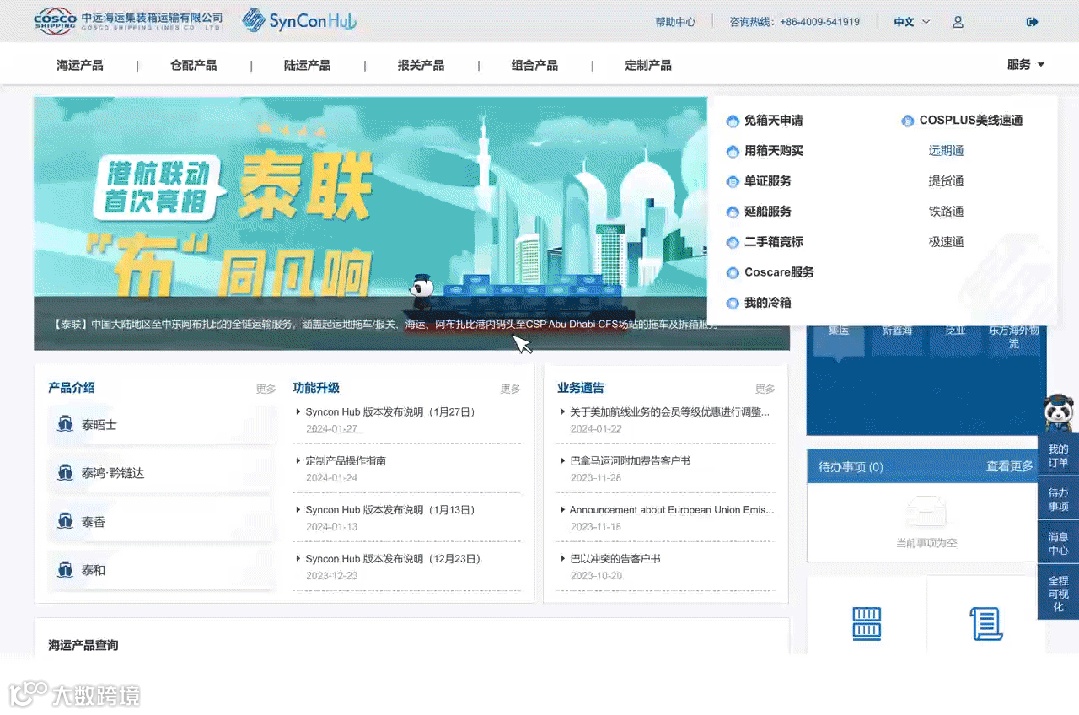The image size is (1079, 715).
Task: Open 定制产品操作指南 article
Action: point(345,460)
